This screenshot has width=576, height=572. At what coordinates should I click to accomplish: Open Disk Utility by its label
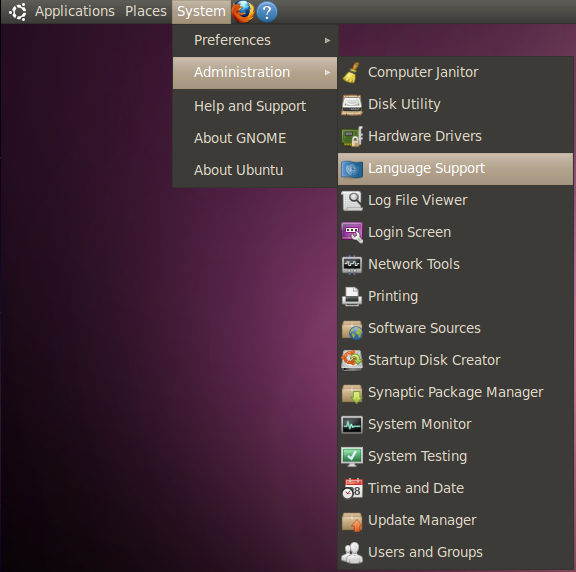pyautogui.click(x=404, y=105)
